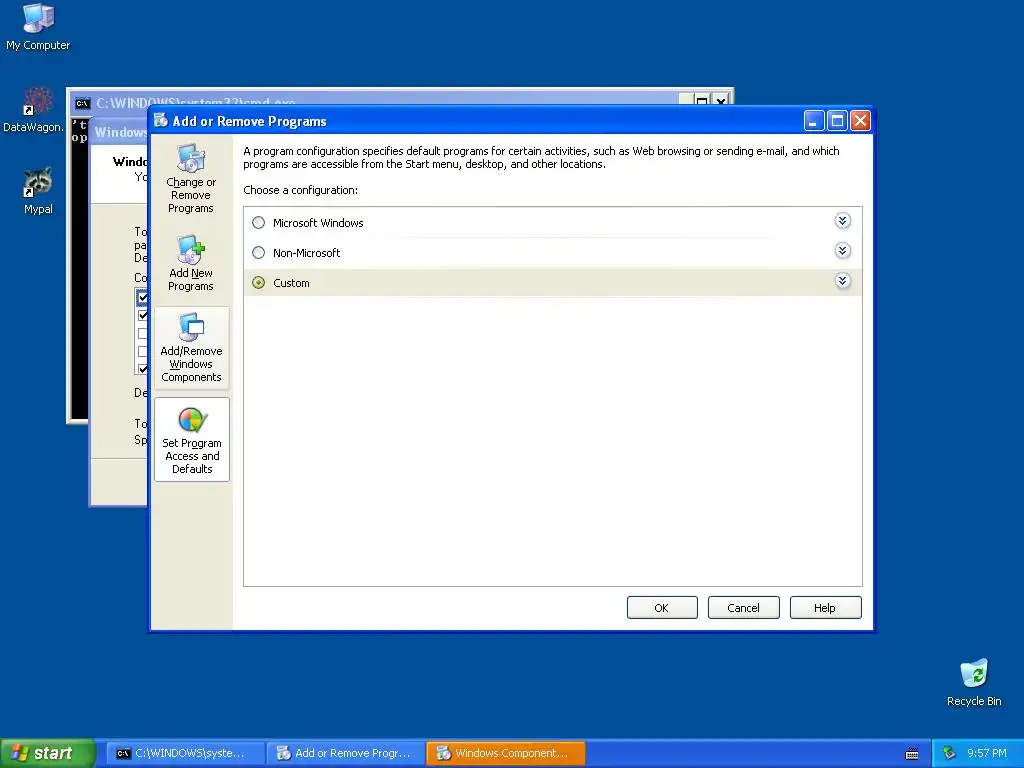Screen dimensions: 1024x768
Task: Choose the Microsoft Windows configuration radio button
Action: click(259, 223)
